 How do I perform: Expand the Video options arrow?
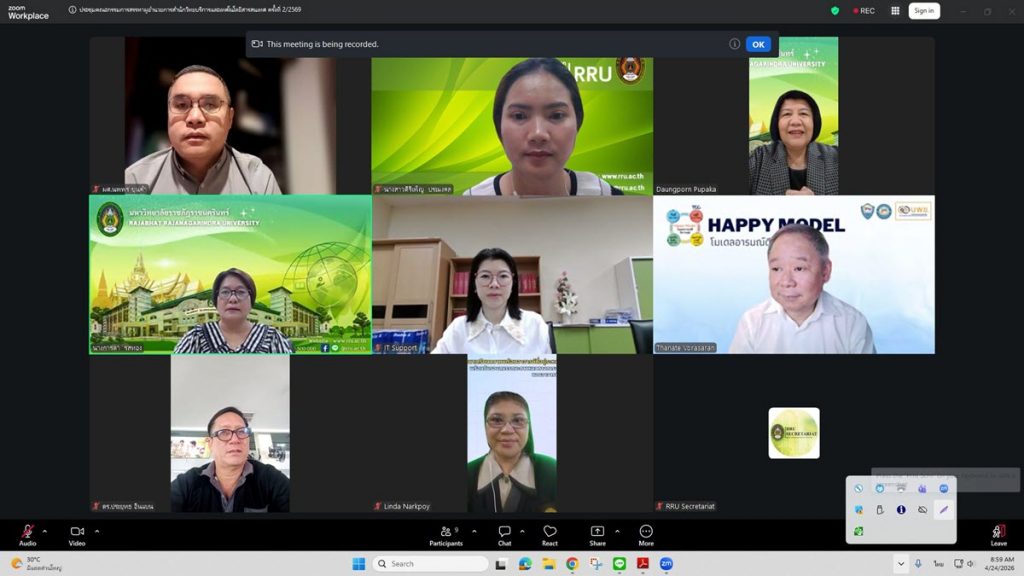(x=96, y=531)
